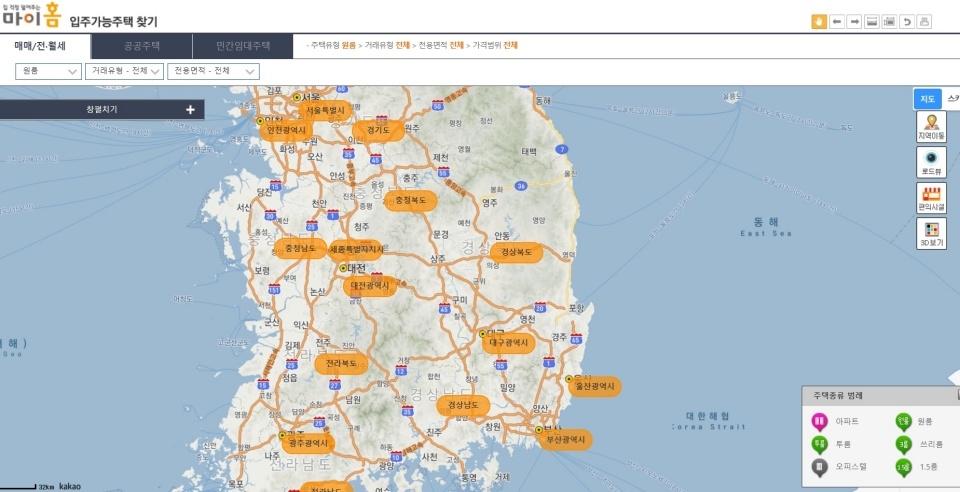Image resolution: width=960 pixels, height=492 pixels.
Task: Click 주택유형 원룸 breadcrumb text
Action: pyautogui.click(x=332, y=45)
